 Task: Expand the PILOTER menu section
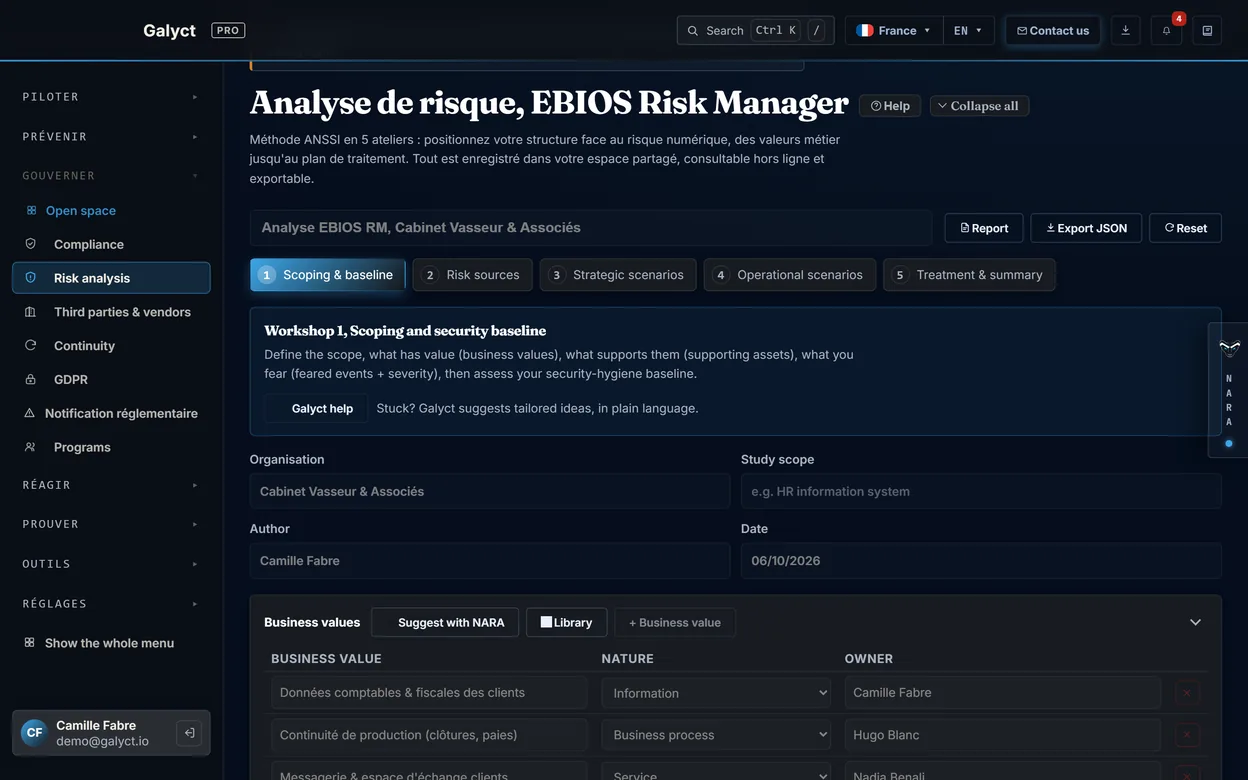coord(110,97)
